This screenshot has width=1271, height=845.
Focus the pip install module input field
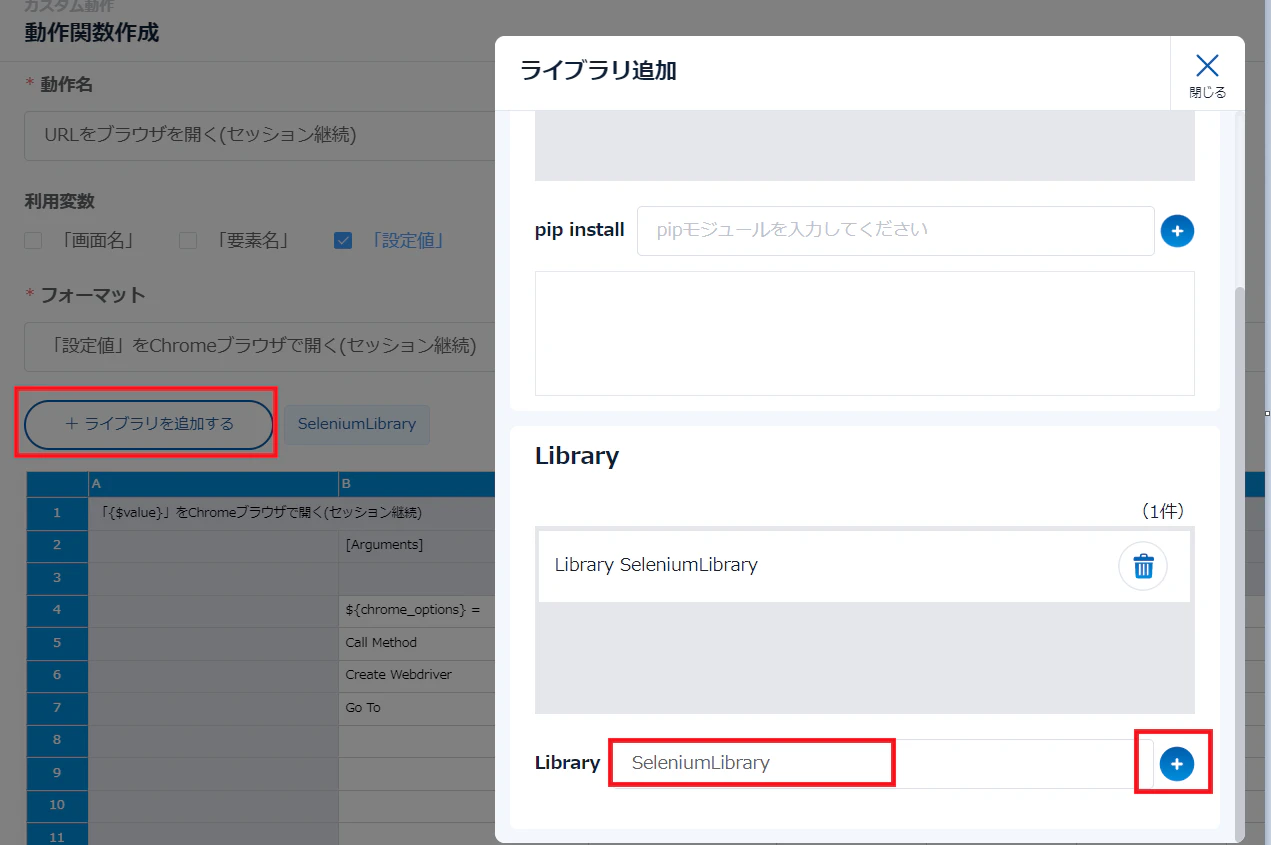896,231
